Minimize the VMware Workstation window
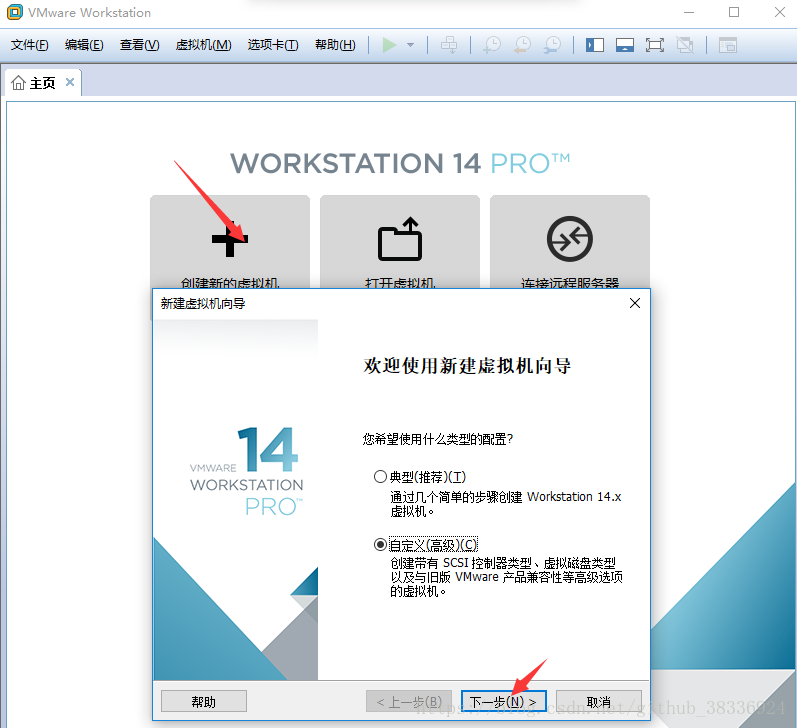 689,12
